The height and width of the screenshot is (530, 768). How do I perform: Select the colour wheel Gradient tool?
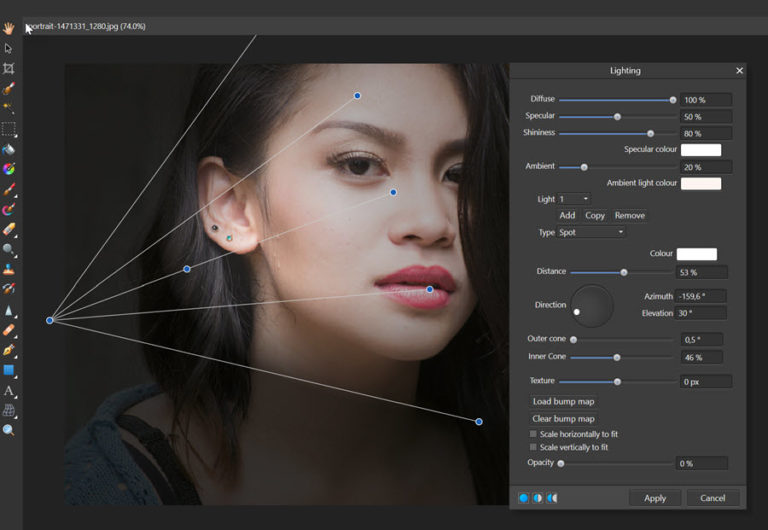[x=8, y=169]
